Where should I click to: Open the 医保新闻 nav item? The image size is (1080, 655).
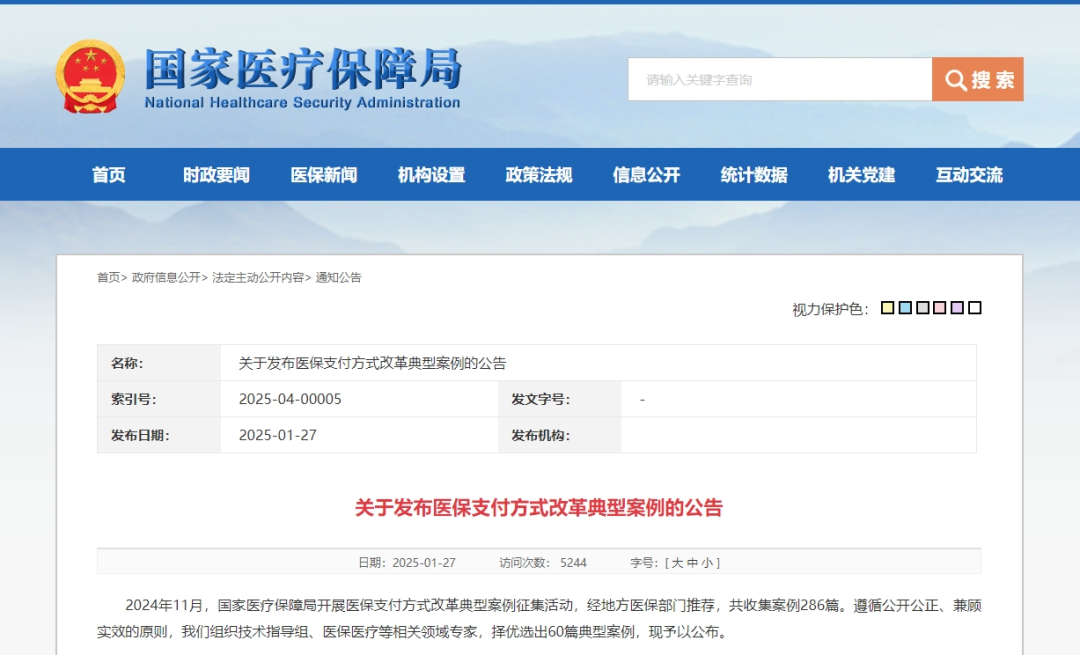(x=324, y=175)
